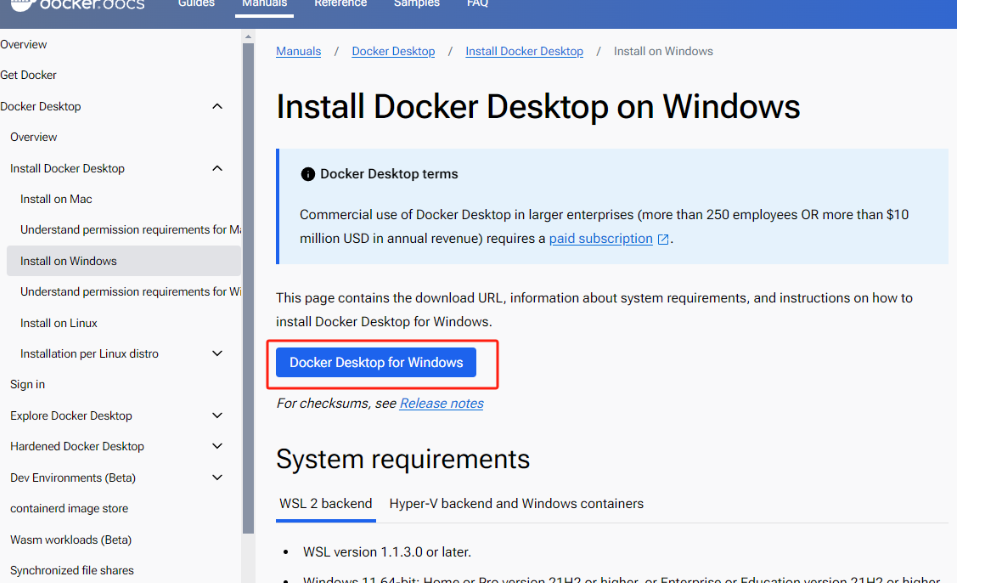Open the Samples top menu

pyautogui.click(x=416, y=4)
